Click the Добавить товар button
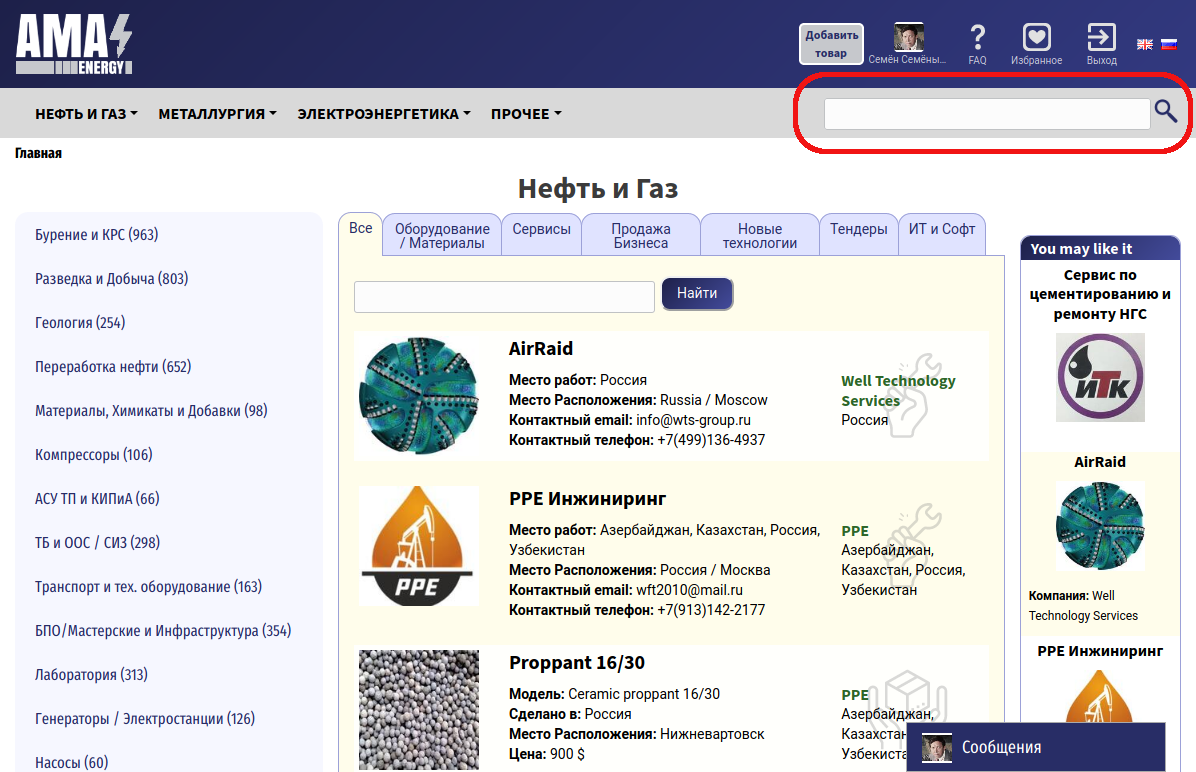The image size is (1196, 772). [x=831, y=44]
